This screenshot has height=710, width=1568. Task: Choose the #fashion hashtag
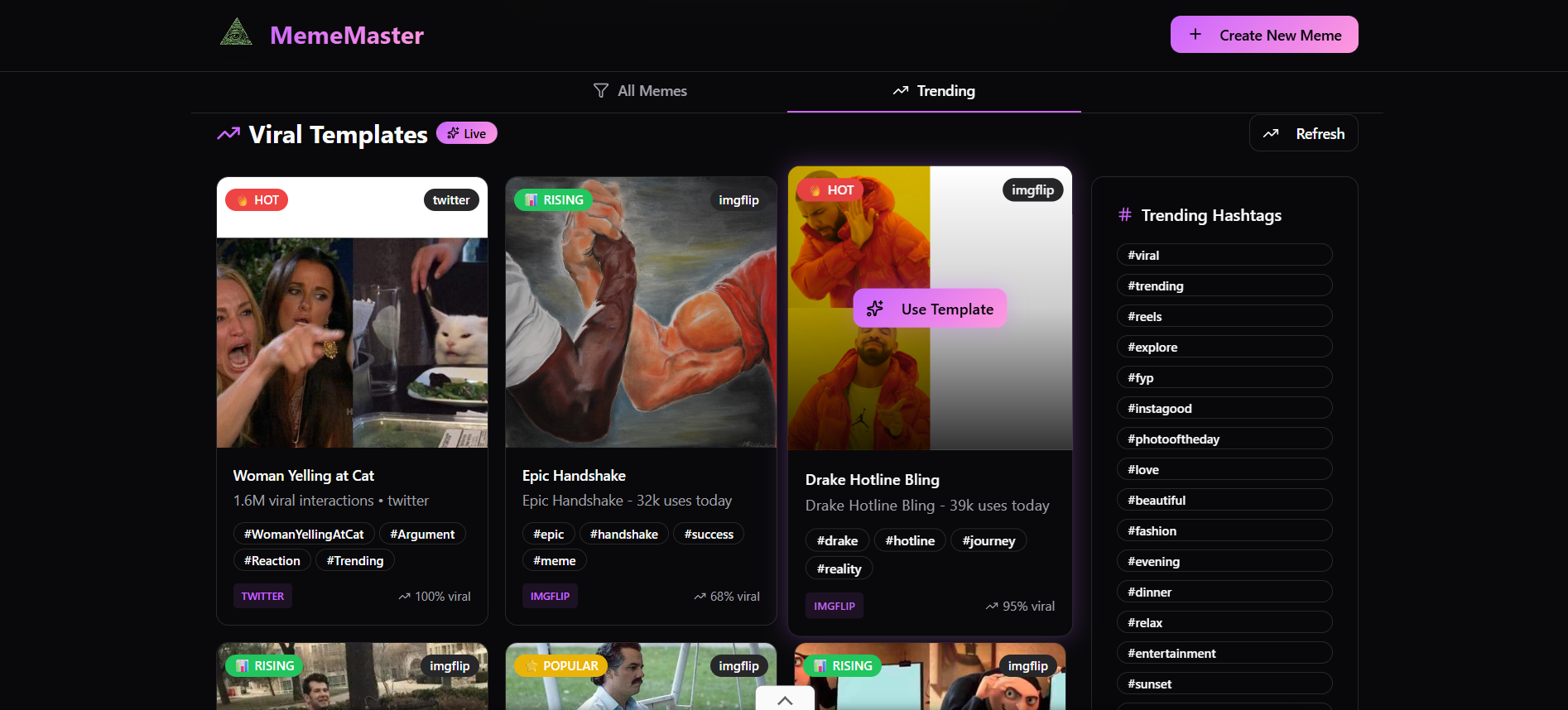click(x=1224, y=530)
